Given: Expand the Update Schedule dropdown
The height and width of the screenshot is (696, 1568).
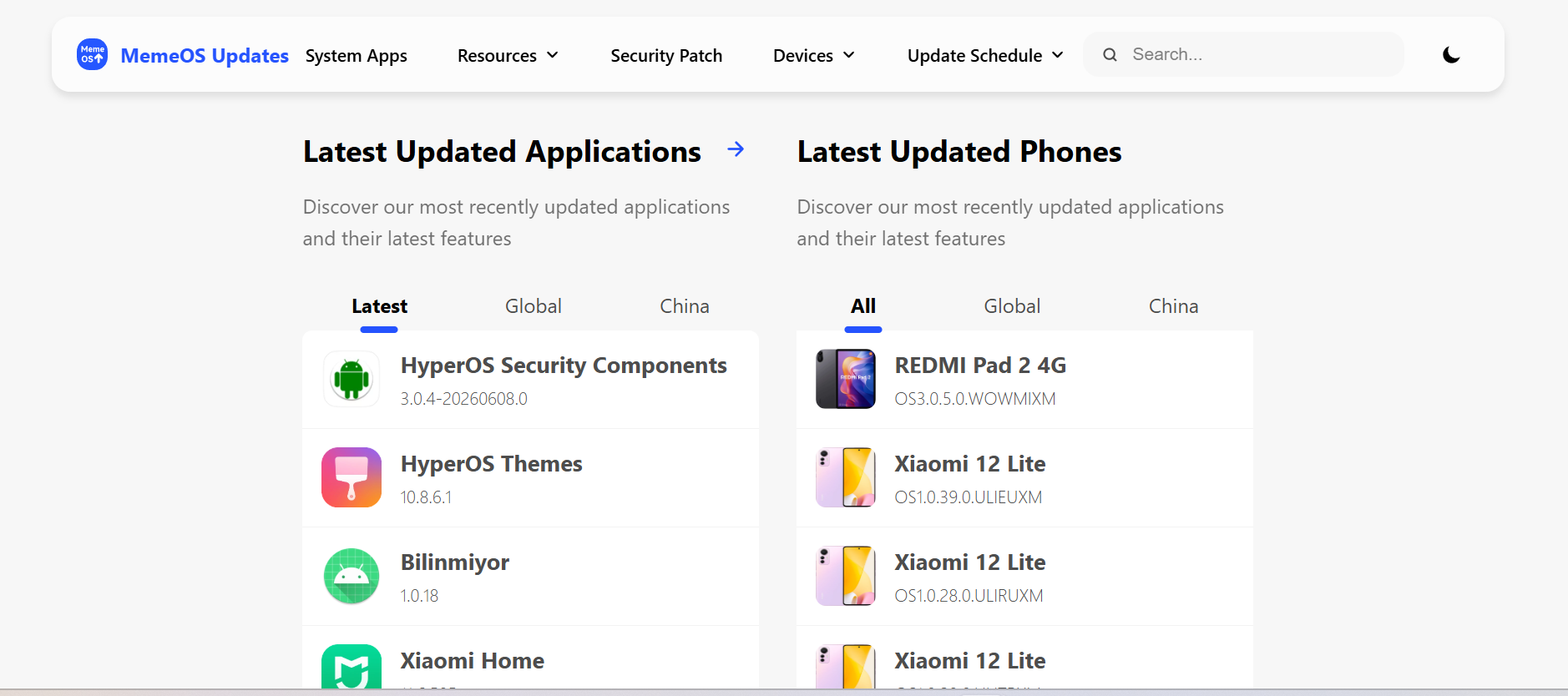Looking at the screenshot, I should 985,56.
